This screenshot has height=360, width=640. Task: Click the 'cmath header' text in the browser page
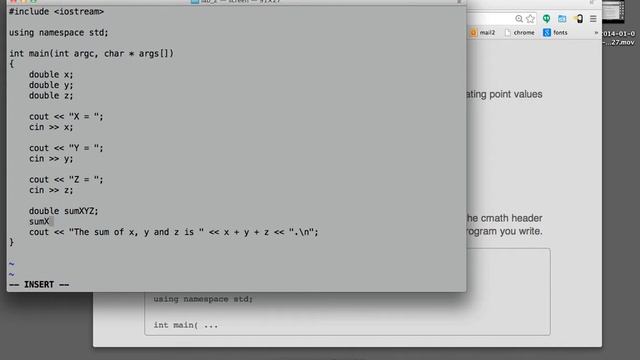[x=511, y=218]
